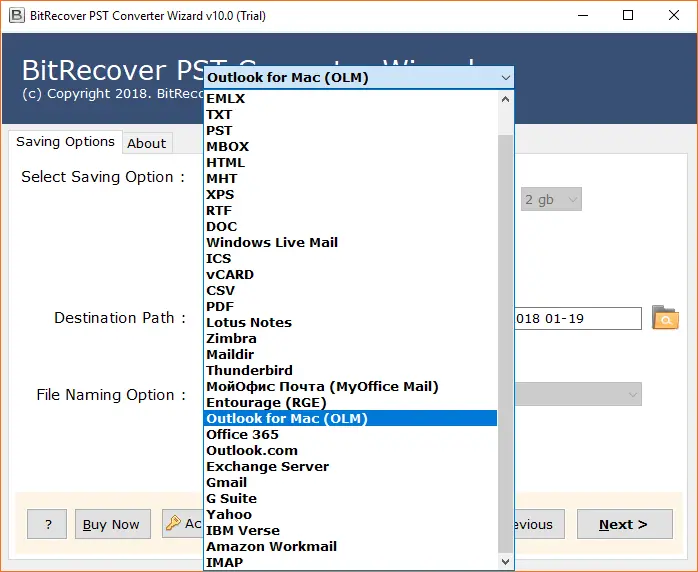Click the key icon on the Activate button
Screen dimensions: 698x572
coord(173,523)
